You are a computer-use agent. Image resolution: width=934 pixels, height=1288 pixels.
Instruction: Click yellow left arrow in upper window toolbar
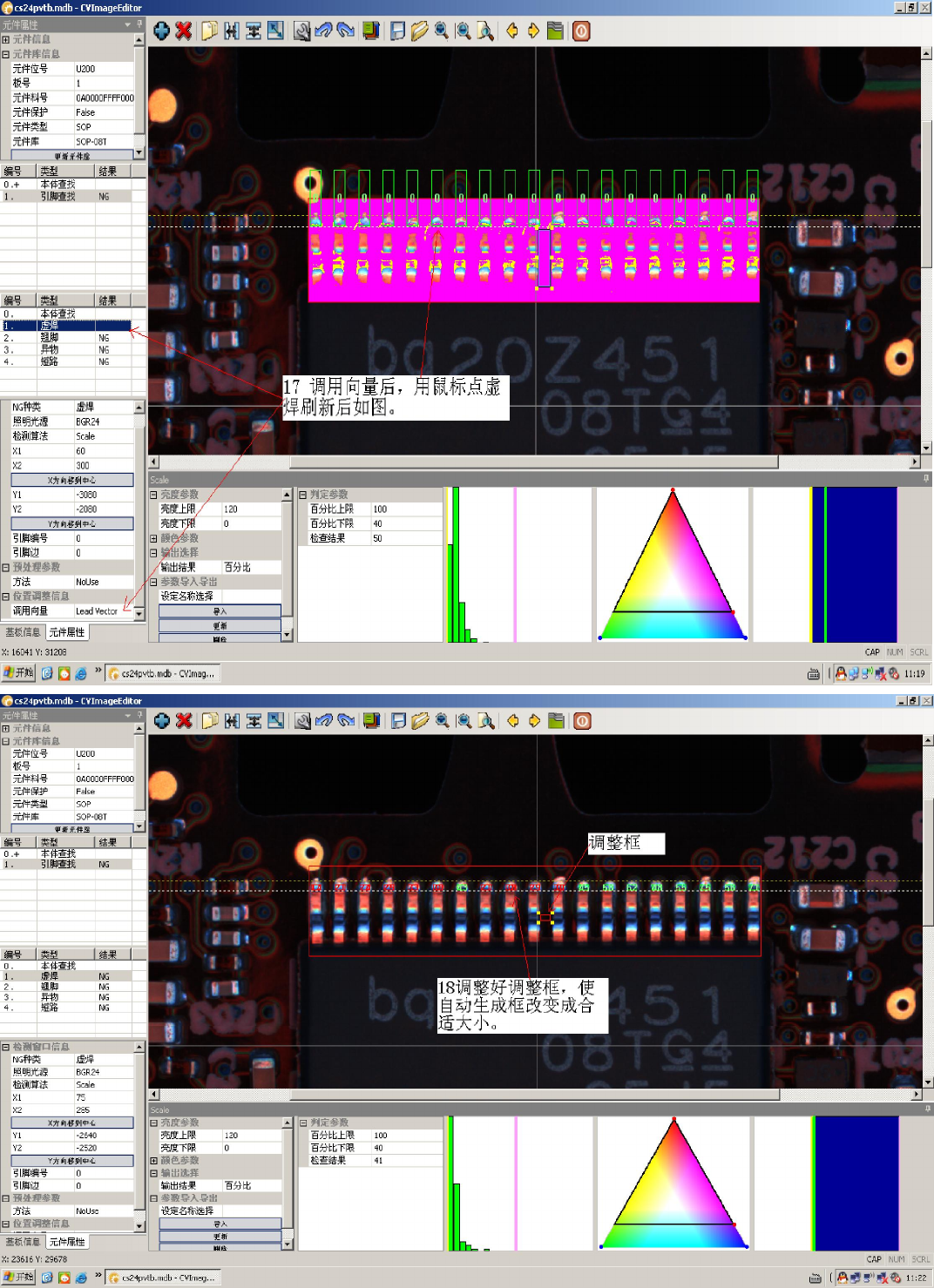(x=512, y=31)
